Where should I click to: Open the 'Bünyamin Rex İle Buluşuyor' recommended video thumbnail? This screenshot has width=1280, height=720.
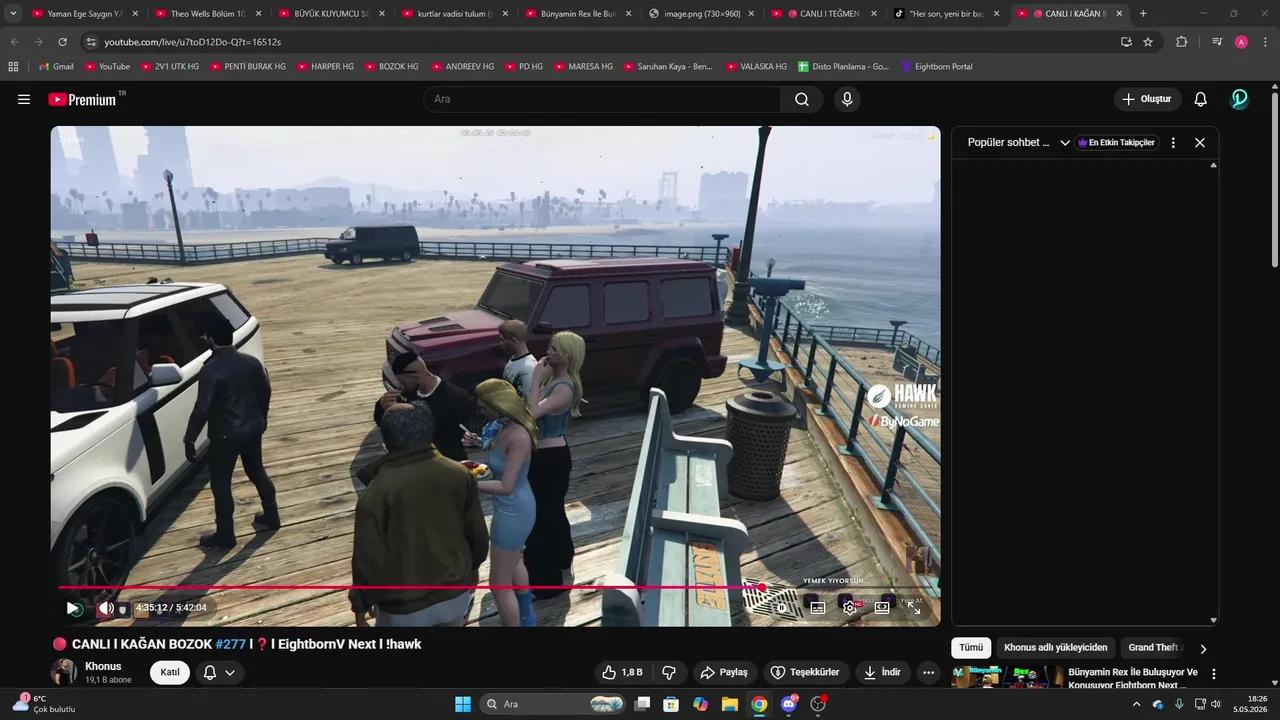pos(1006,677)
